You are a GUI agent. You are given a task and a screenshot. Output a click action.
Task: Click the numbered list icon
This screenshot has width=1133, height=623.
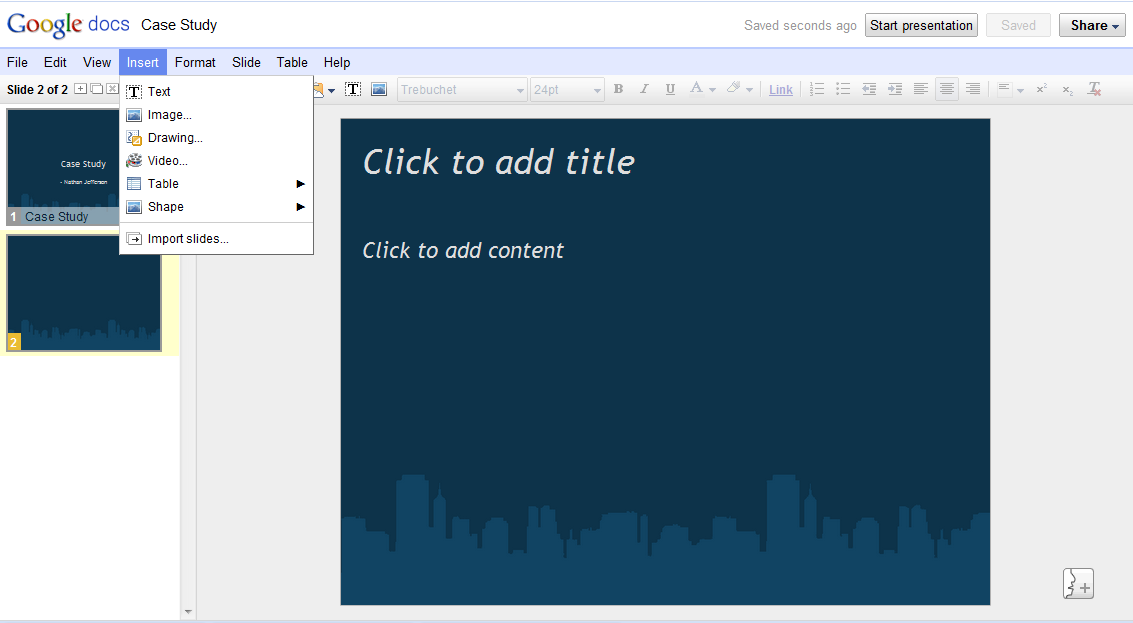(817, 89)
